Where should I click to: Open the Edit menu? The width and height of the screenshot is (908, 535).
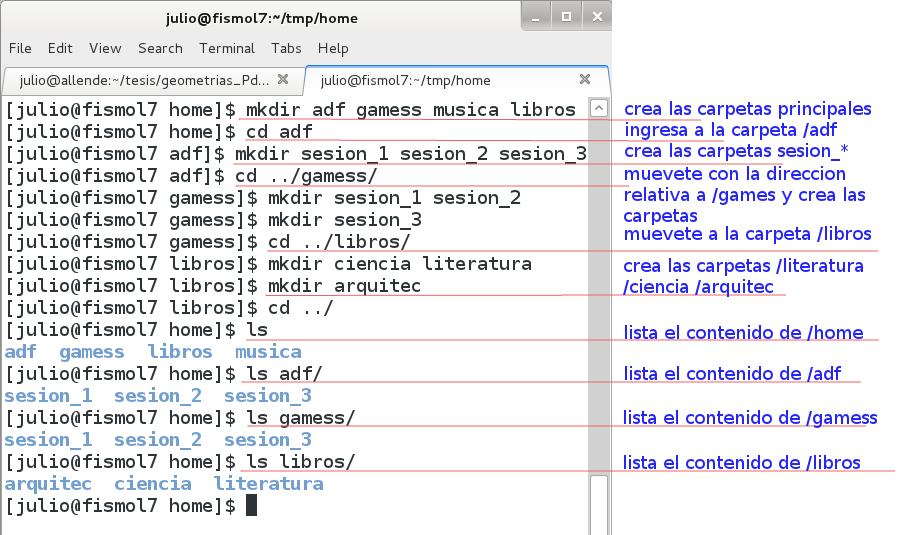click(x=60, y=48)
